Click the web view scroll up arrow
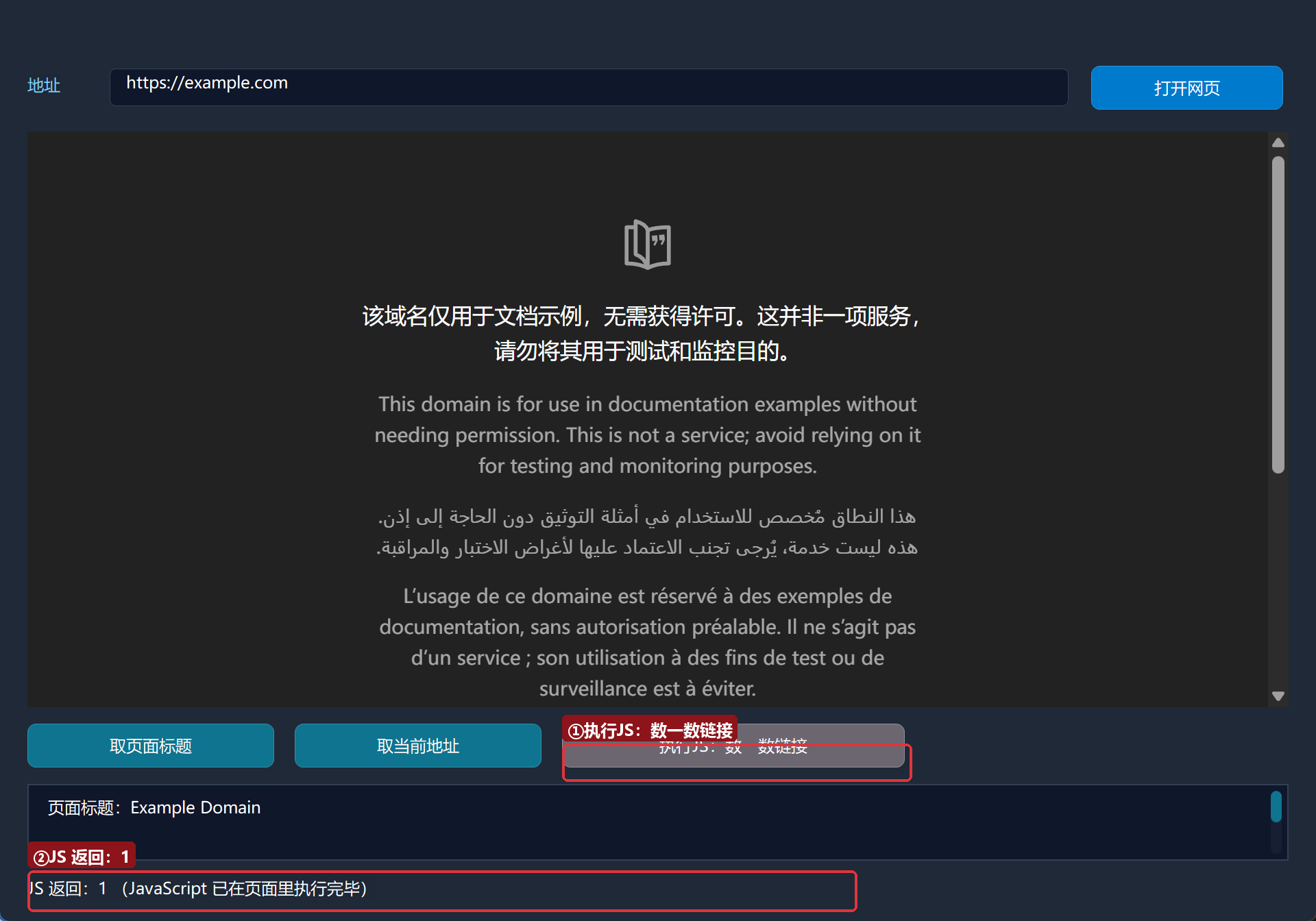The image size is (1316, 921). (x=1278, y=143)
